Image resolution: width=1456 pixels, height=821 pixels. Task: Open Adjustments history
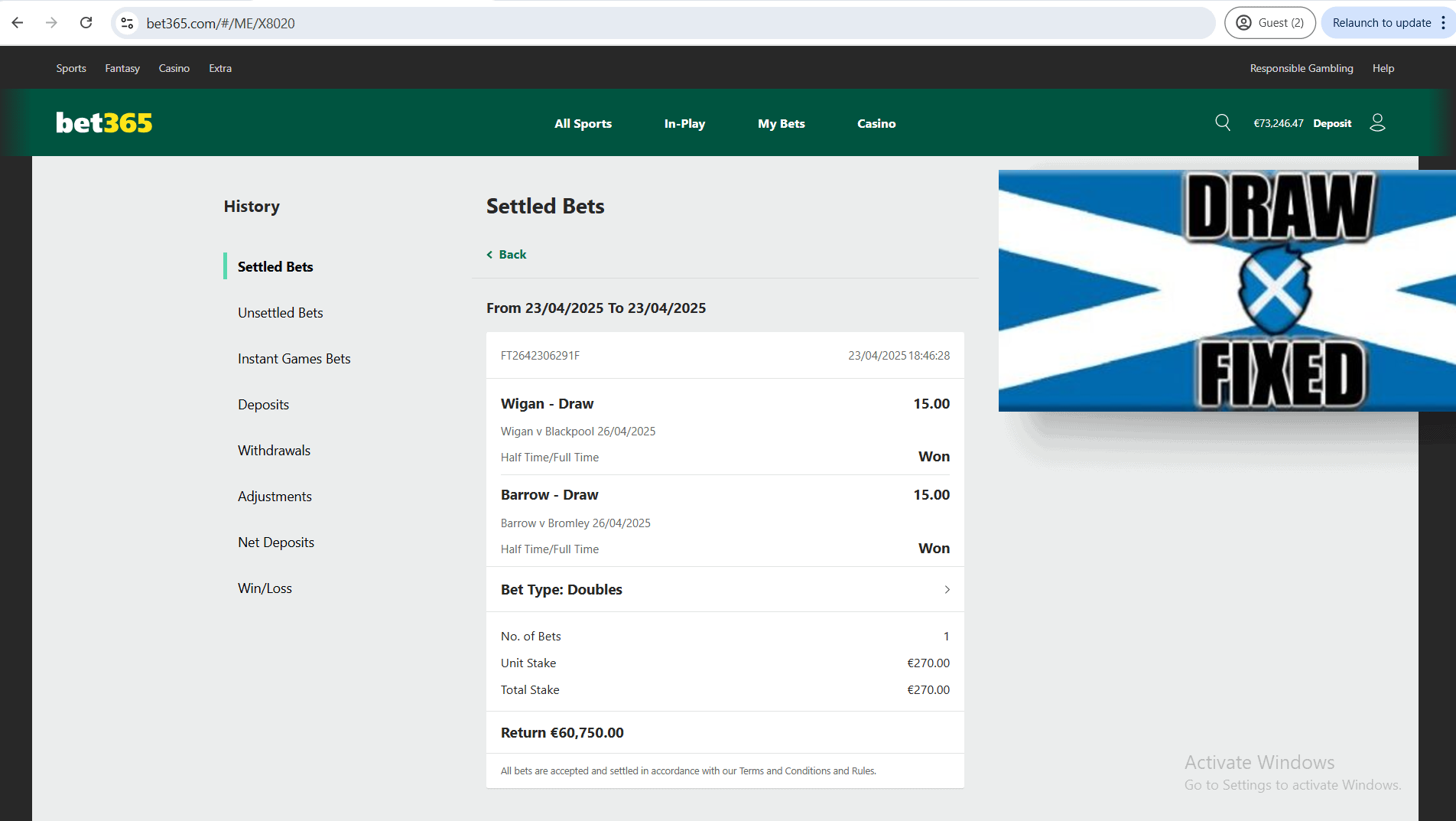point(275,496)
